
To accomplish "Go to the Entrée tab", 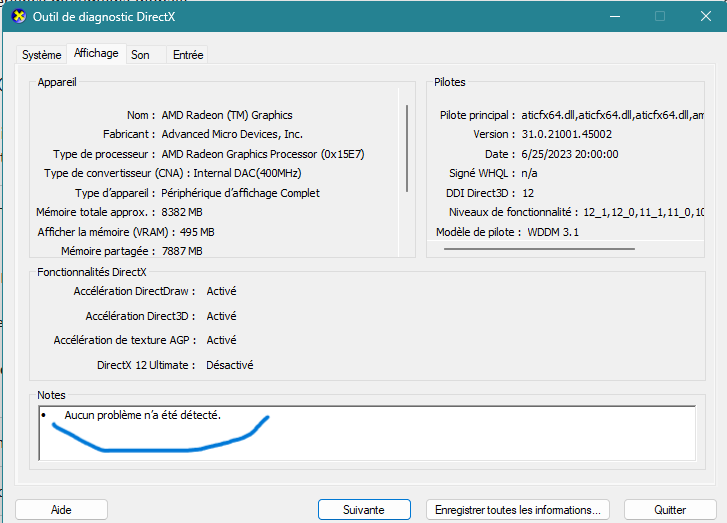I will click(188, 55).
